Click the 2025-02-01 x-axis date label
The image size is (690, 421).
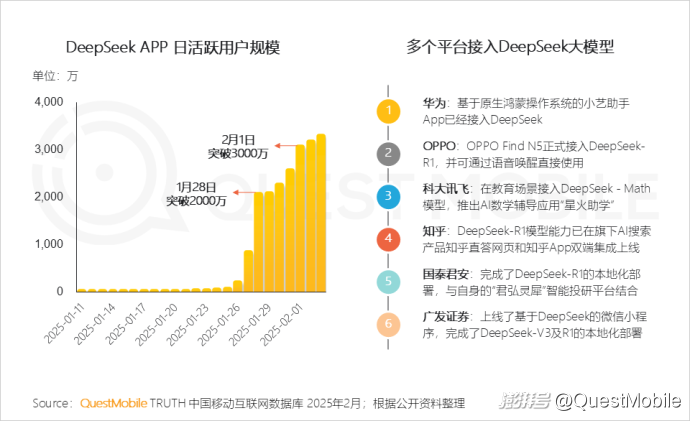tap(281, 325)
